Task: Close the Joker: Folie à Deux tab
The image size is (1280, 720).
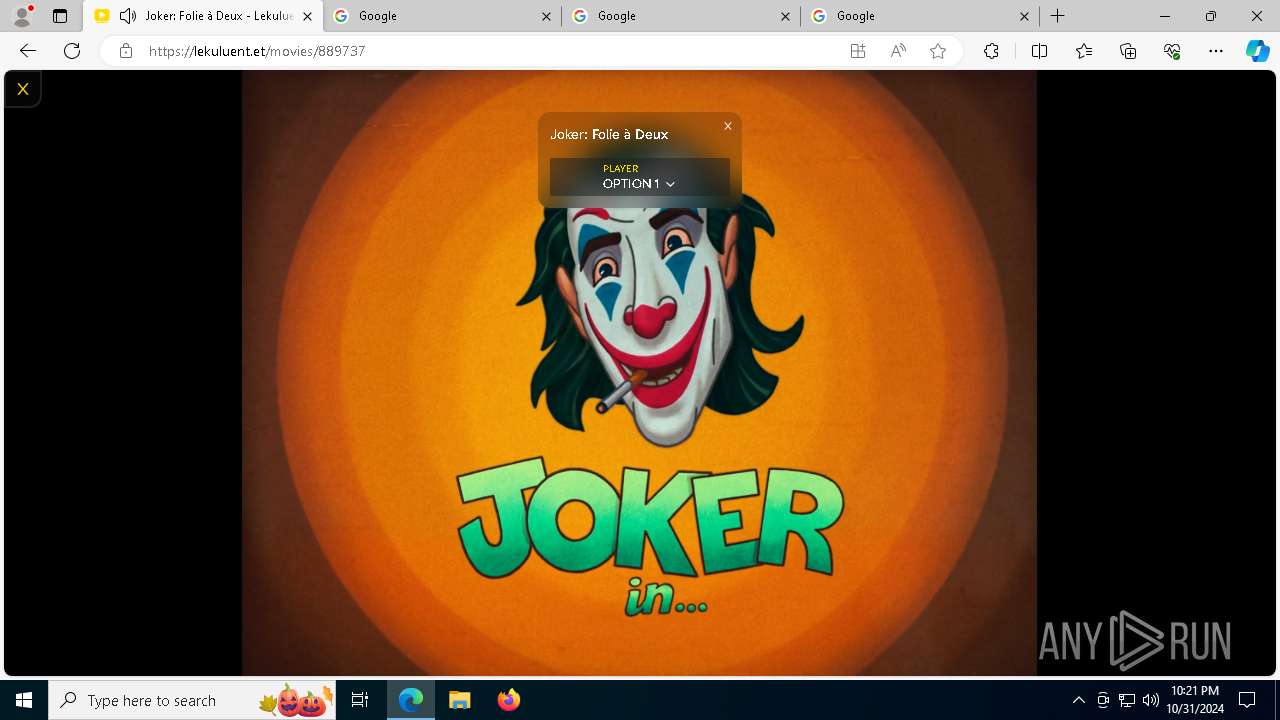Action: pos(308,16)
